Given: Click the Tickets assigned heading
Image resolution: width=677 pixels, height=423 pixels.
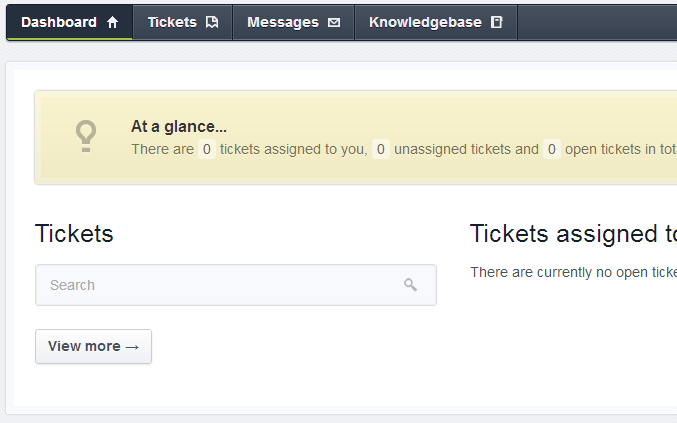Looking at the screenshot, I should [573, 234].
